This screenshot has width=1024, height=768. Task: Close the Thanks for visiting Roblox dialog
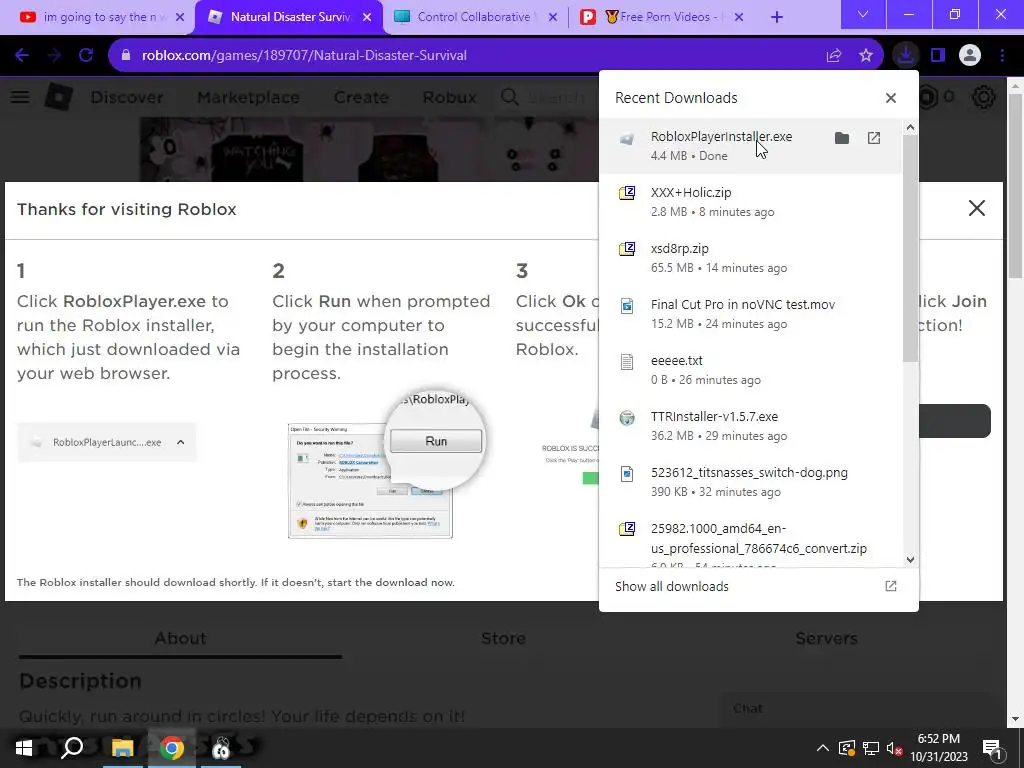point(977,208)
